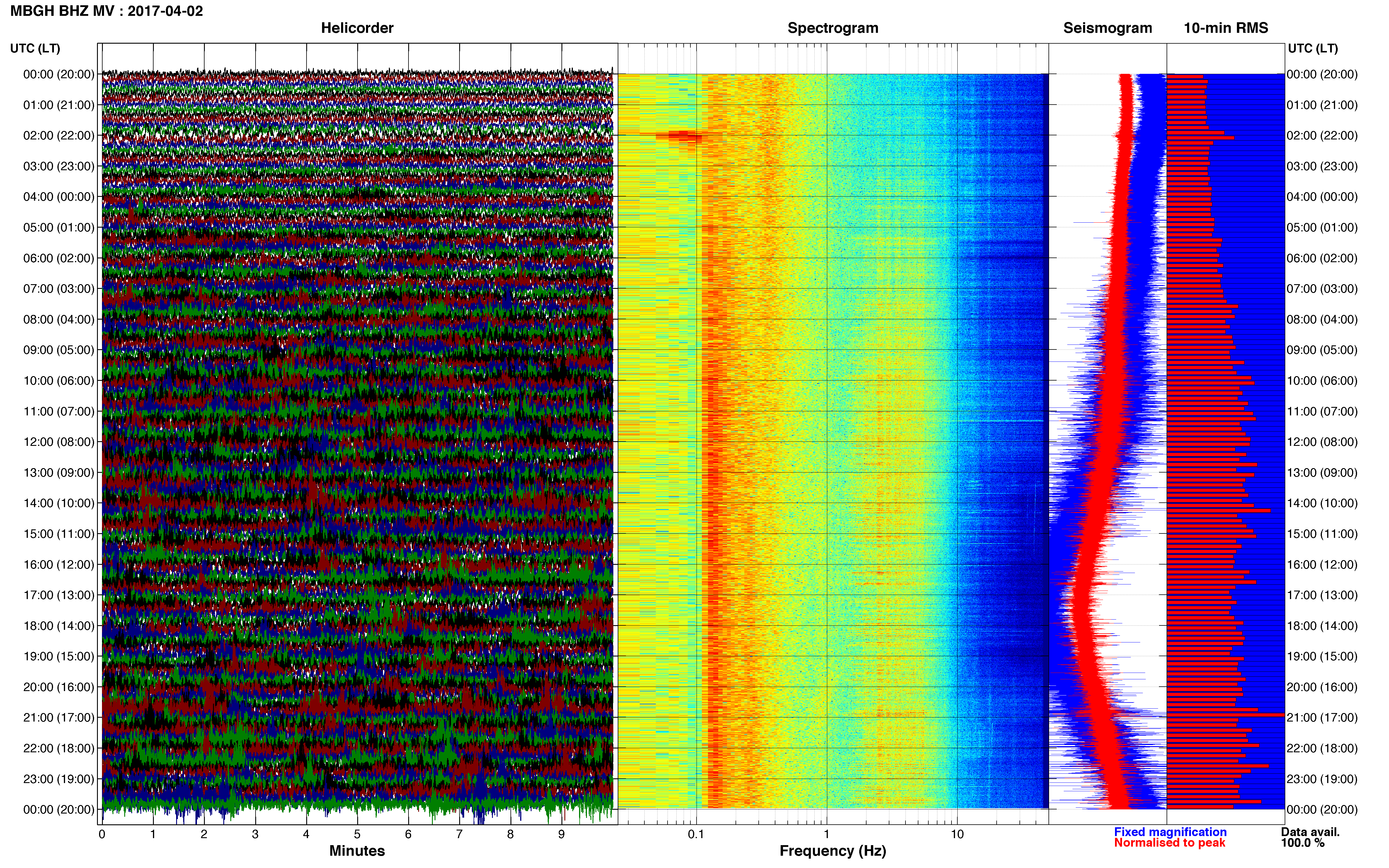Click '15:00 (11:00)' on the right time axis
This screenshot has width=1389, height=868.
1322,534
